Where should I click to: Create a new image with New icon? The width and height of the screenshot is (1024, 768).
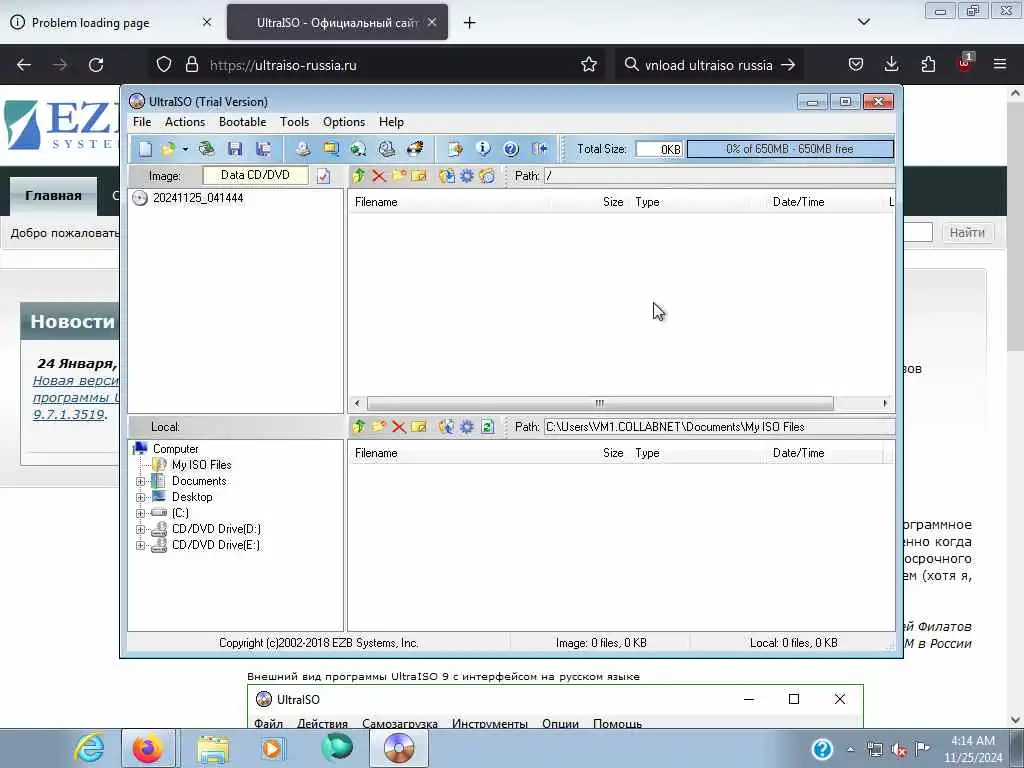[x=145, y=149]
